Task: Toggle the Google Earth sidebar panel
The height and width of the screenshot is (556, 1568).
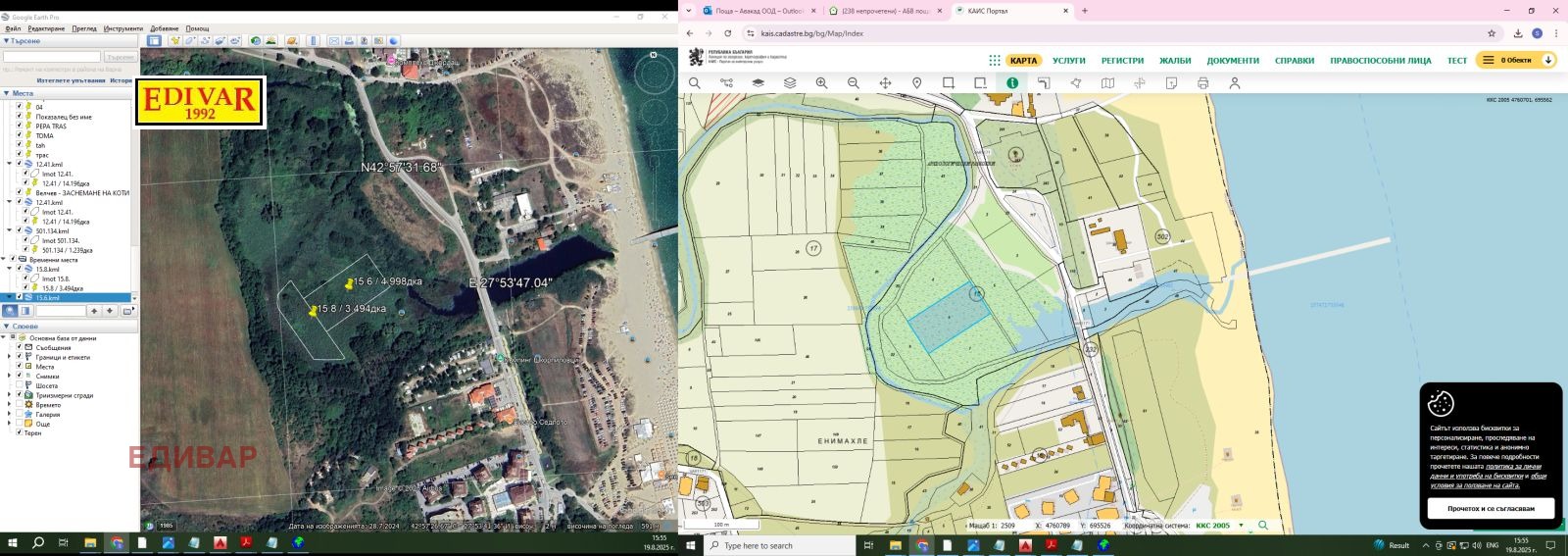Action: click(155, 41)
